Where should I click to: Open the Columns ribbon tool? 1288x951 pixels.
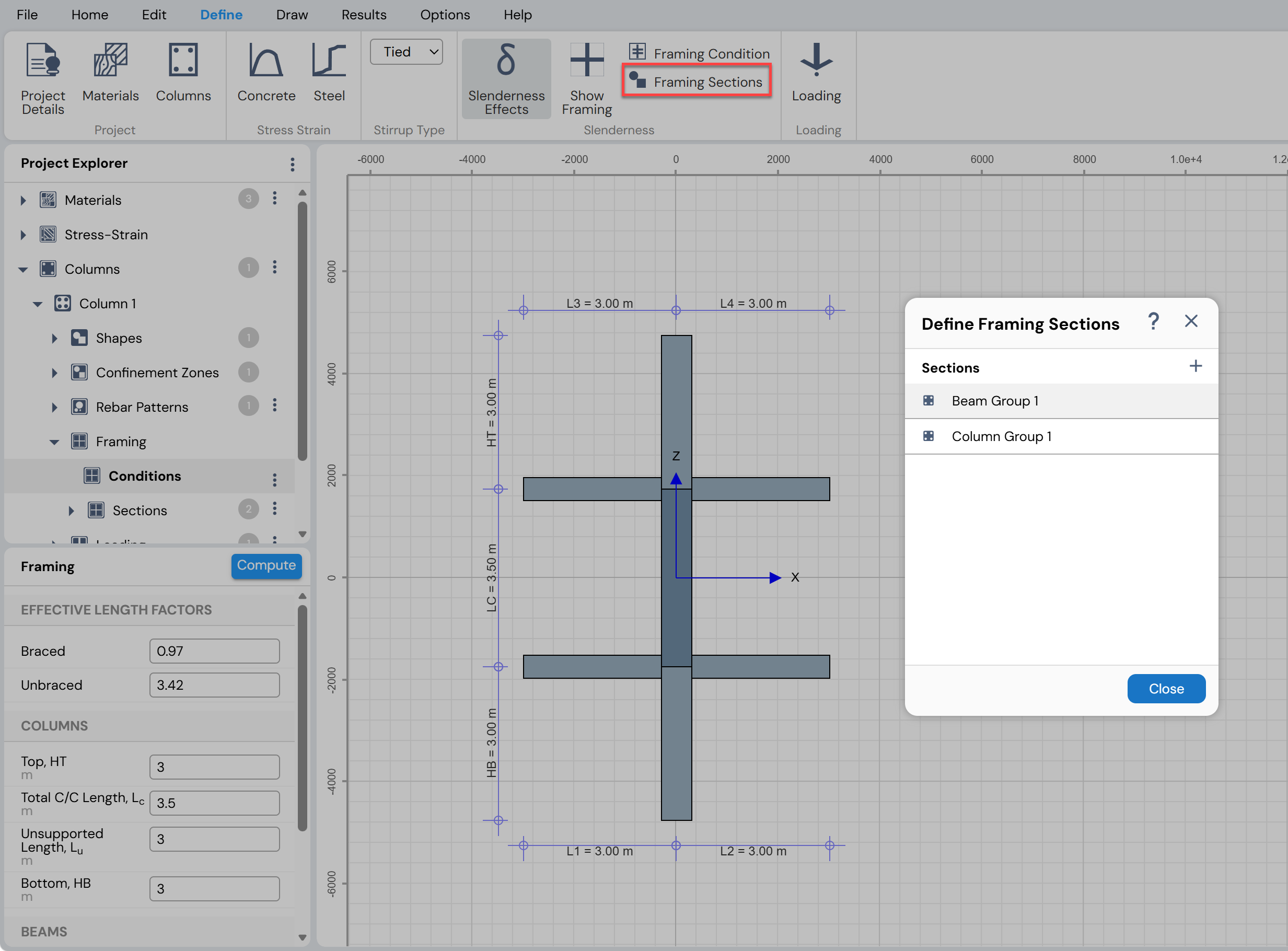click(x=183, y=72)
